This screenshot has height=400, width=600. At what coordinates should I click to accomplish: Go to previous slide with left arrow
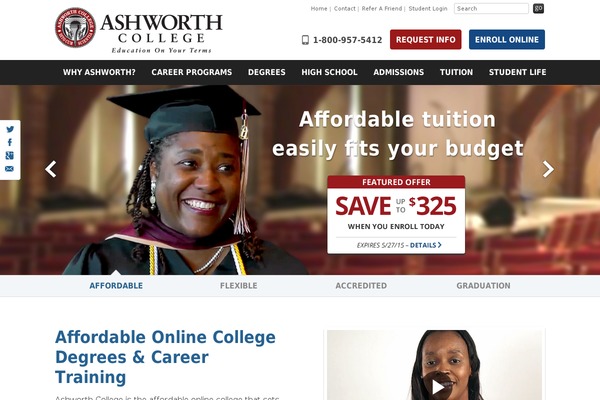51,169
